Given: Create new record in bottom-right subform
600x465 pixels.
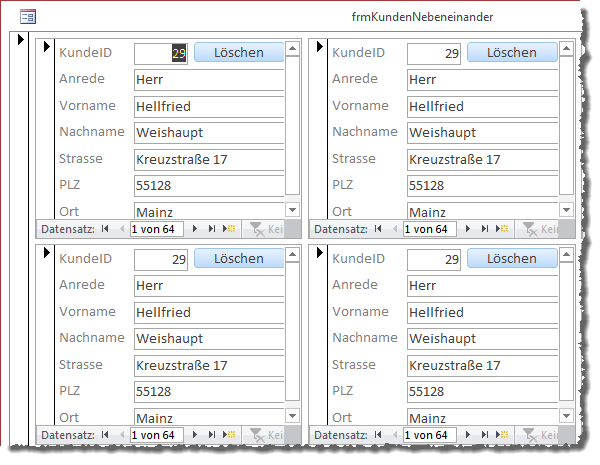Looking at the screenshot, I should click(x=502, y=435).
